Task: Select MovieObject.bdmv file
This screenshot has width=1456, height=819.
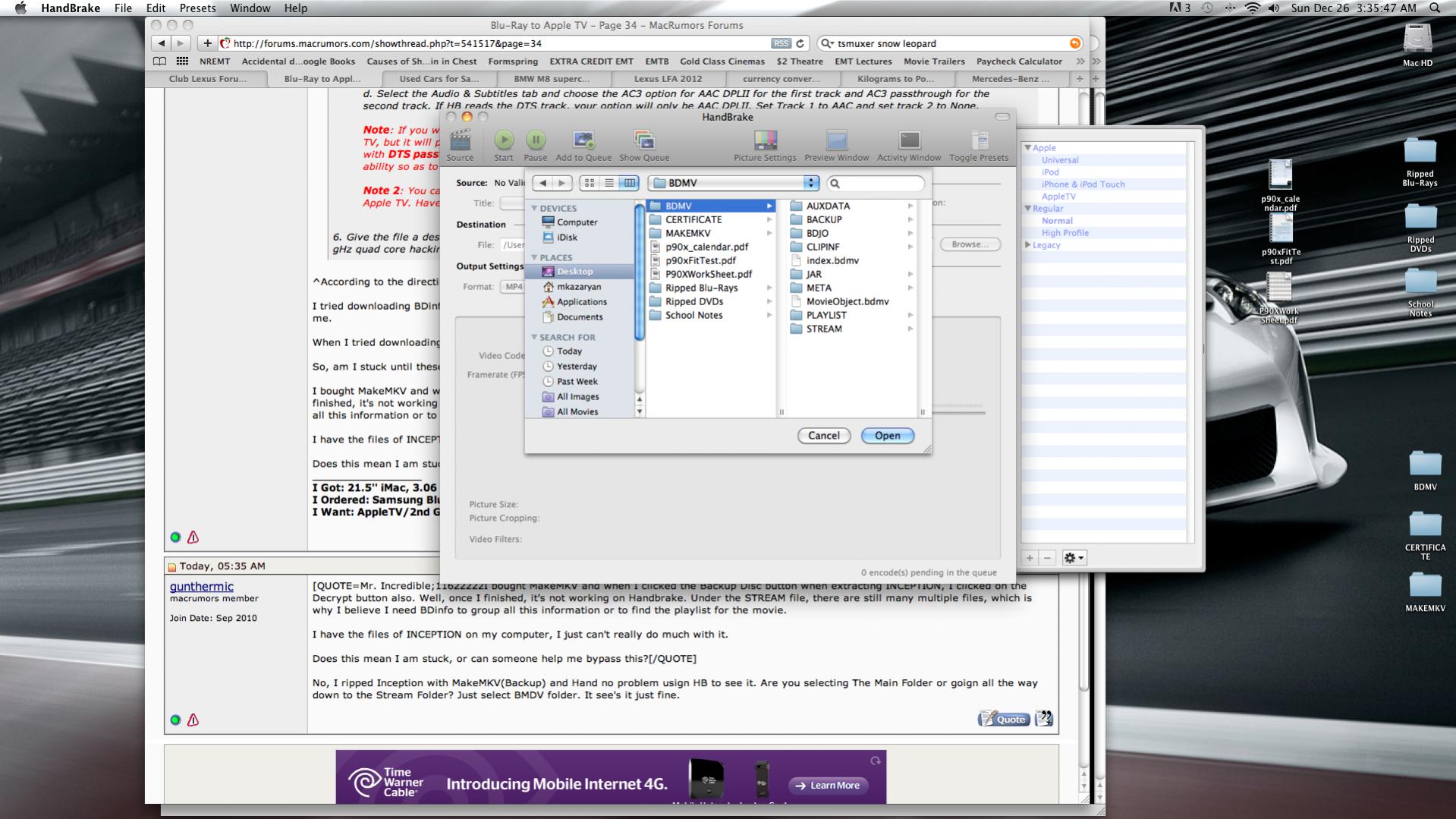Action: click(852, 301)
